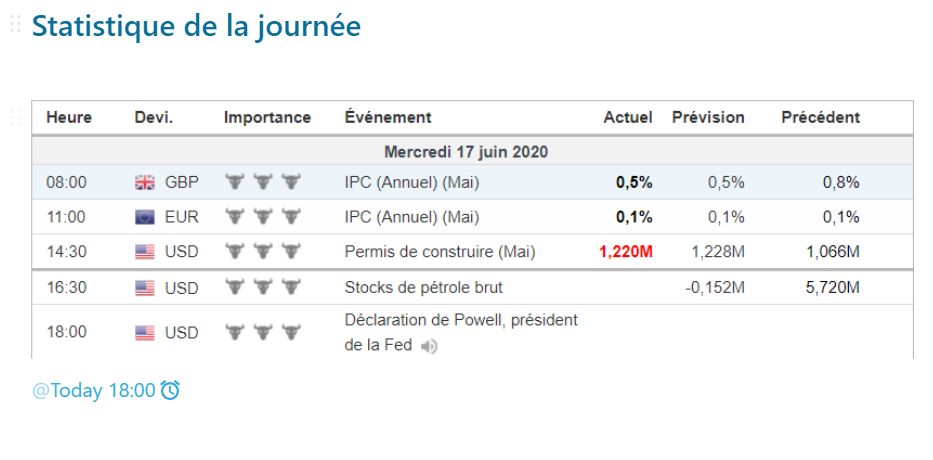This screenshot has height=460, width=933.
Task: Click the Mercredi 17 juin 2020 date row
Action: 466,152
